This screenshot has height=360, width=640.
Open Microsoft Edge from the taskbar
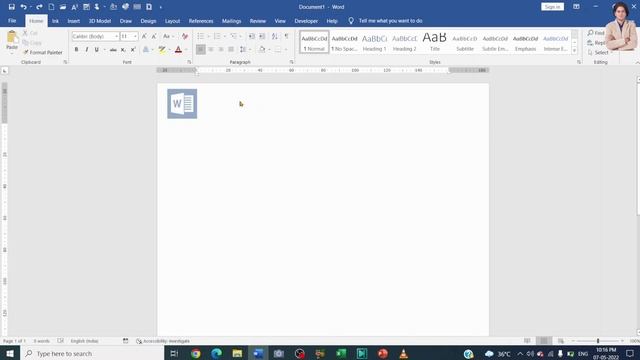point(216,353)
